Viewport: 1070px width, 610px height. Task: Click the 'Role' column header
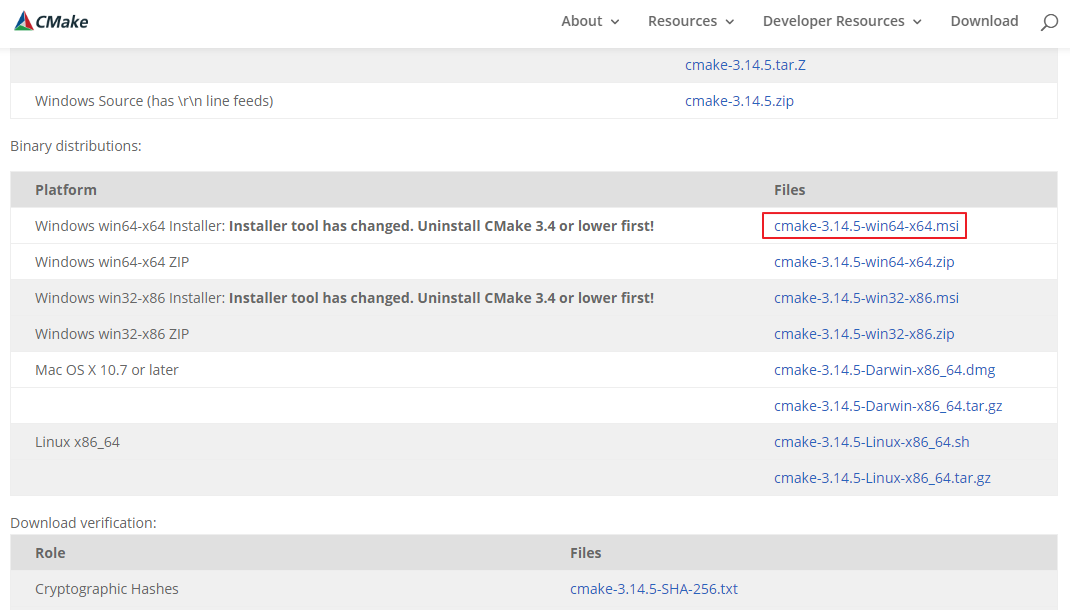50,553
